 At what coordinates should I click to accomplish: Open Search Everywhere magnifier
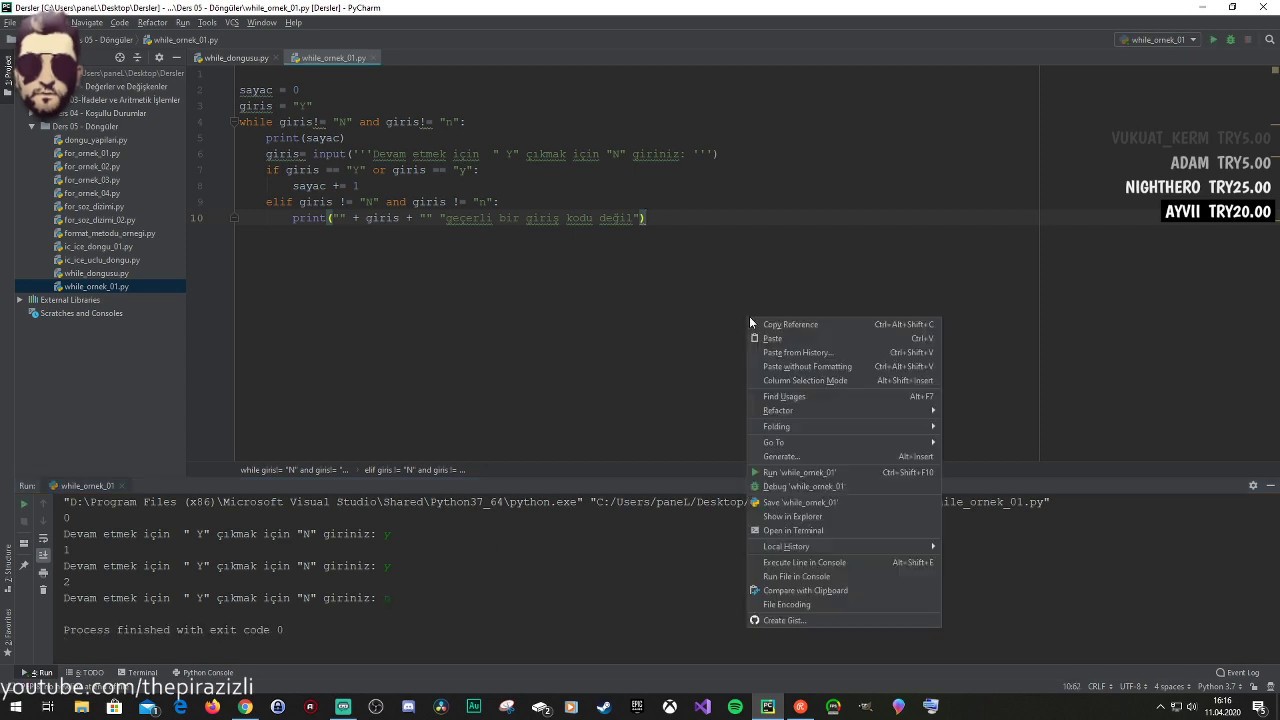1271,40
